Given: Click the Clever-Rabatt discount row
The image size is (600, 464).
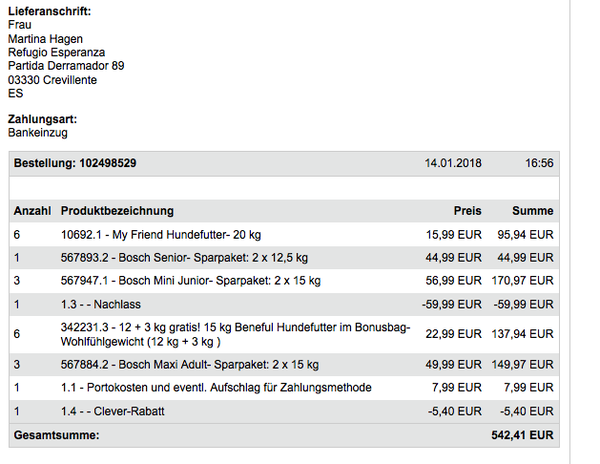Looking at the screenshot, I should pos(112,411).
